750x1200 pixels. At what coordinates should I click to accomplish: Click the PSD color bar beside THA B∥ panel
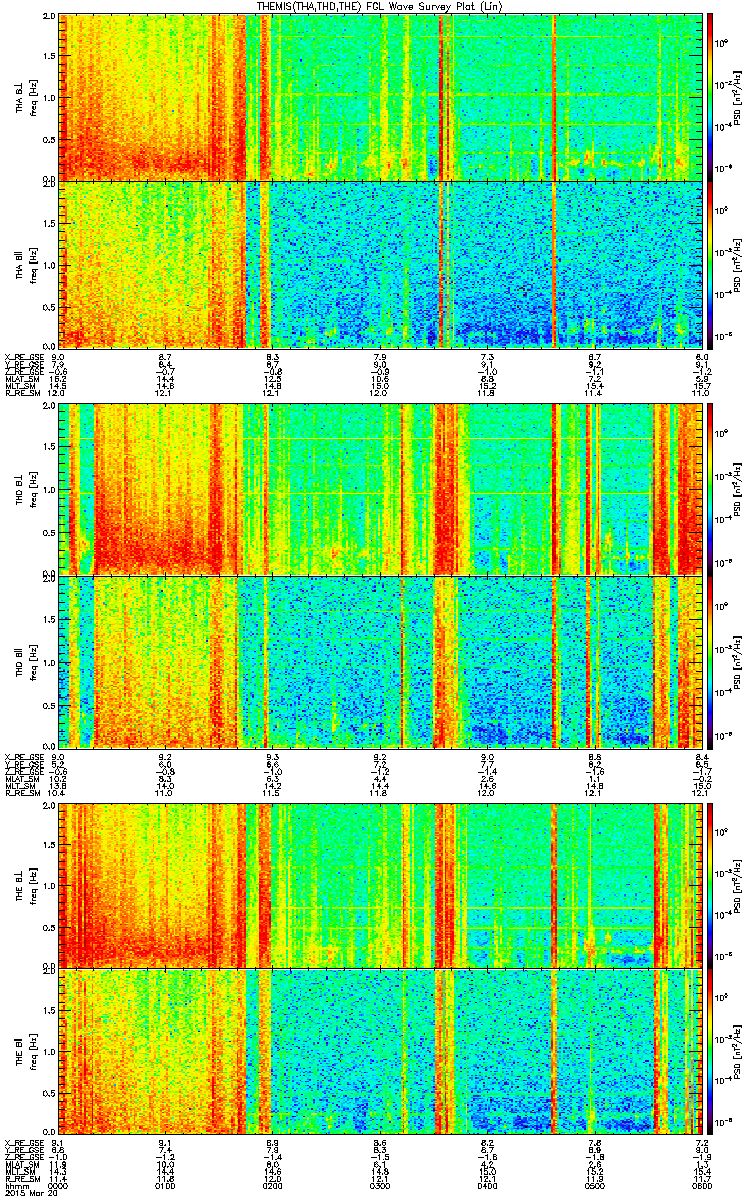pyautogui.click(x=710, y=264)
